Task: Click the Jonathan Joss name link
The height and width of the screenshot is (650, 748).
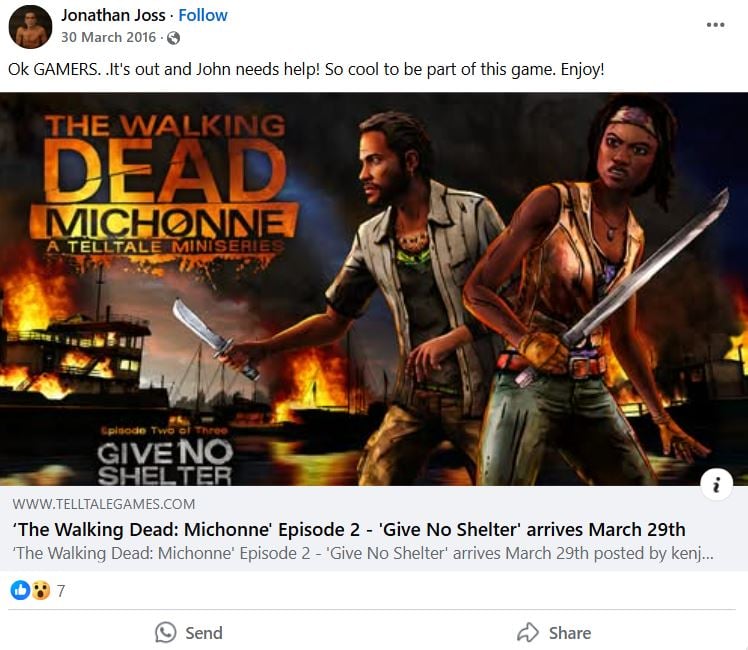Action: (113, 15)
